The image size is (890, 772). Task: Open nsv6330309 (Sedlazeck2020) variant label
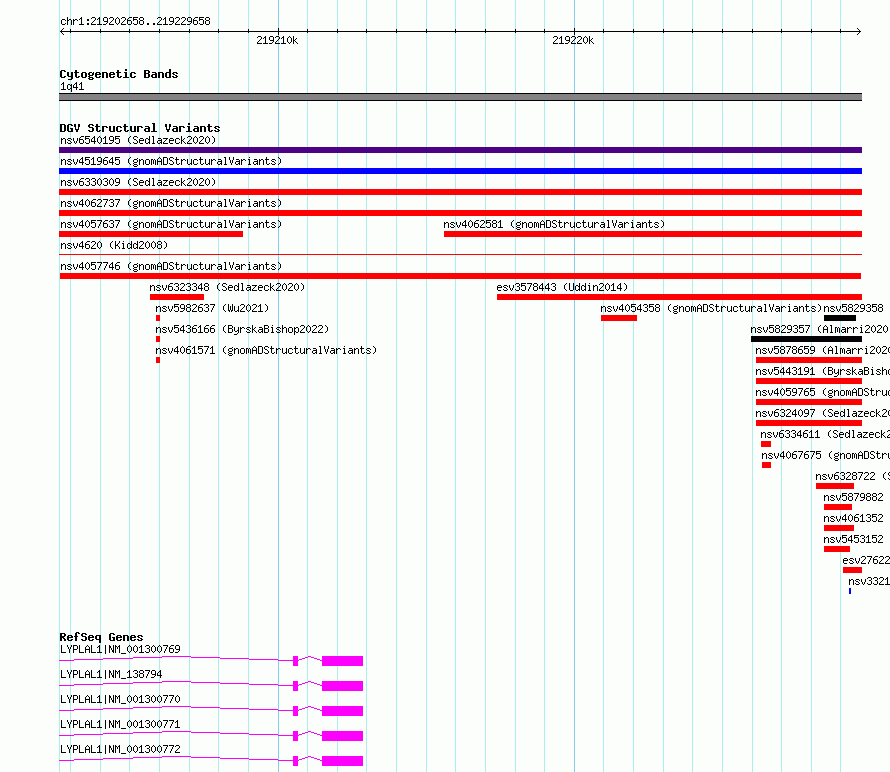[138, 182]
